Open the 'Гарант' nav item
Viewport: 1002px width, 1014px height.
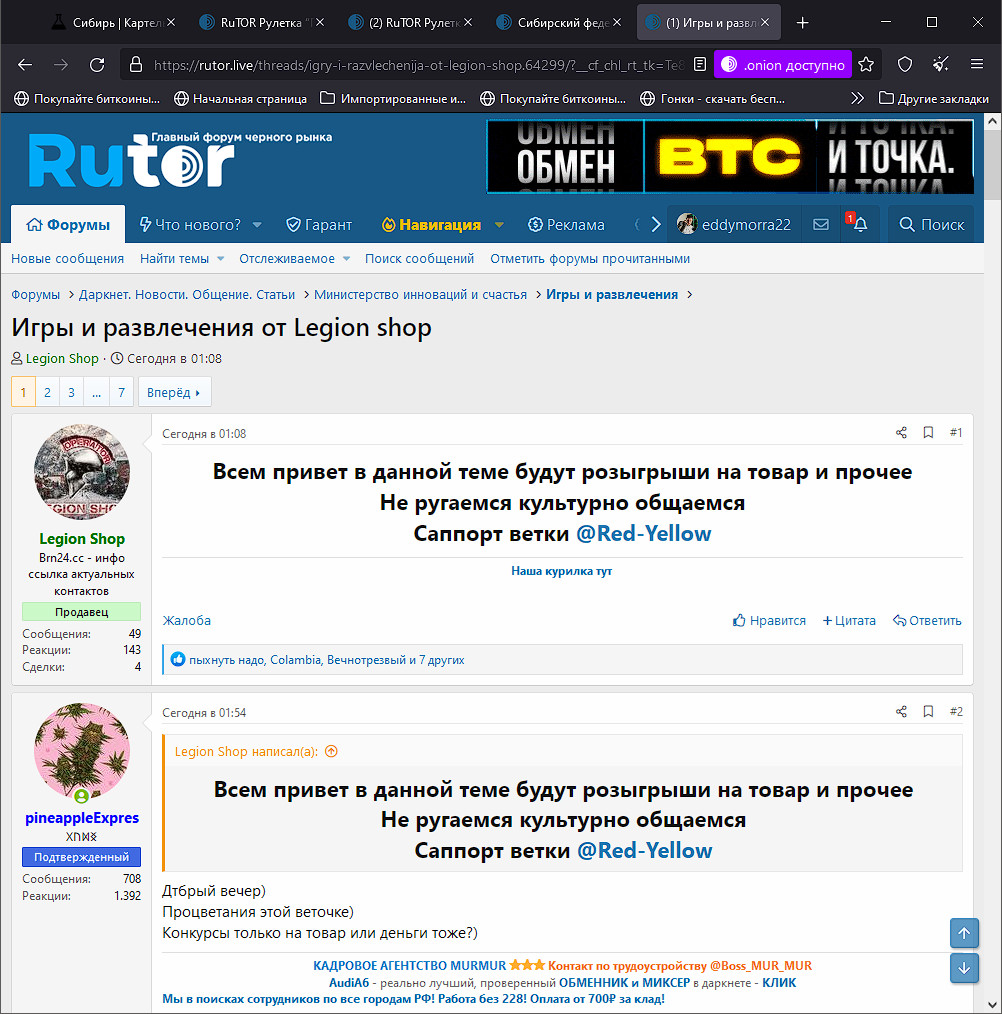point(319,224)
